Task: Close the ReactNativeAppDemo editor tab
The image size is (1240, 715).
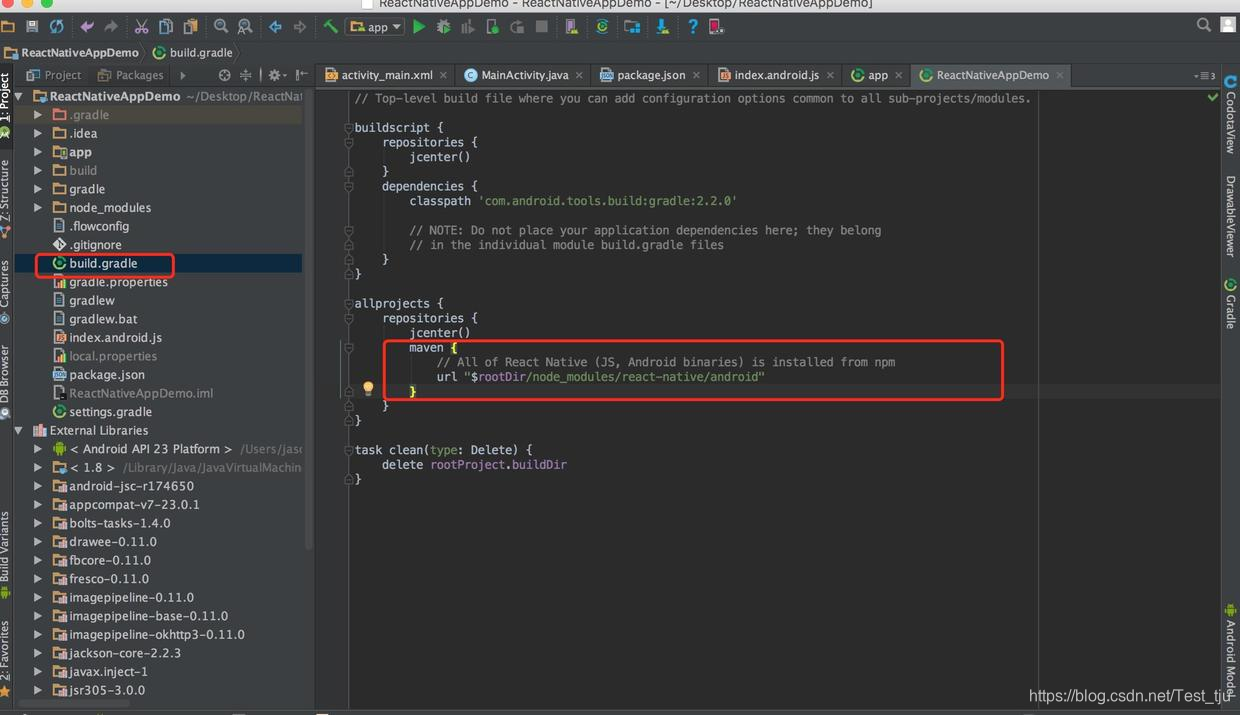Action: [x=1060, y=75]
